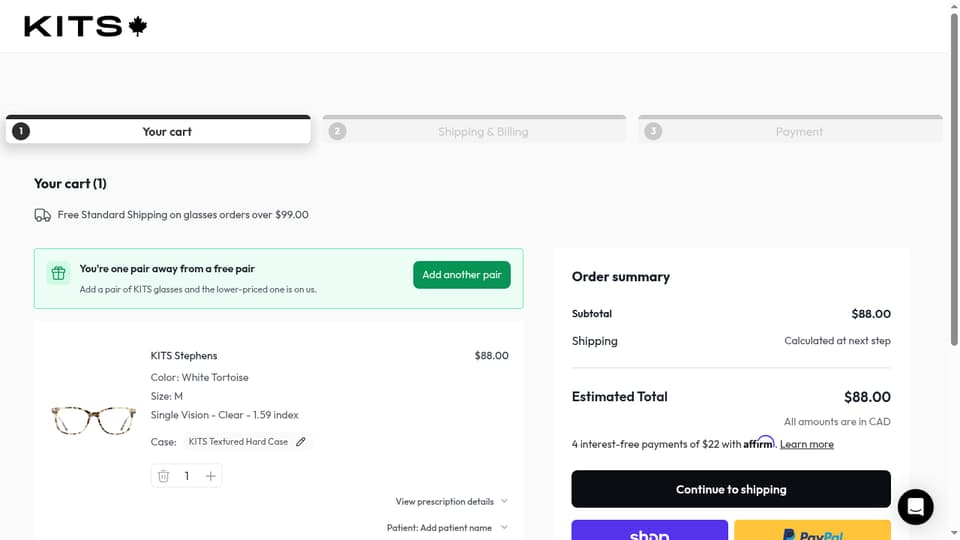Pay with PayPal button
This screenshot has width=960, height=540.
coord(812,530)
